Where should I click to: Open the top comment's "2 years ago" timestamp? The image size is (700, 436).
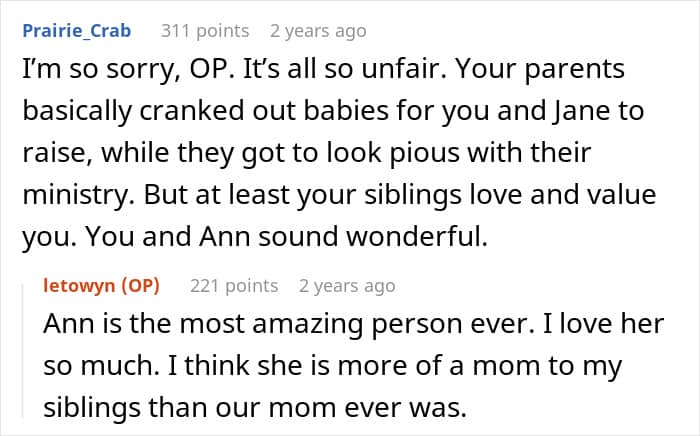[318, 31]
